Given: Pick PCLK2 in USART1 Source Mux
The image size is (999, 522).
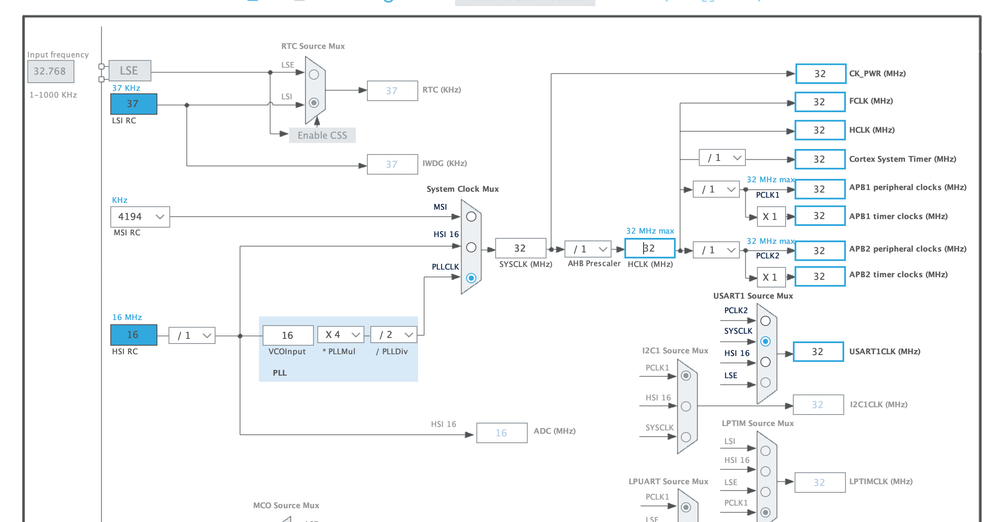Looking at the screenshot, I should [766, 321].
